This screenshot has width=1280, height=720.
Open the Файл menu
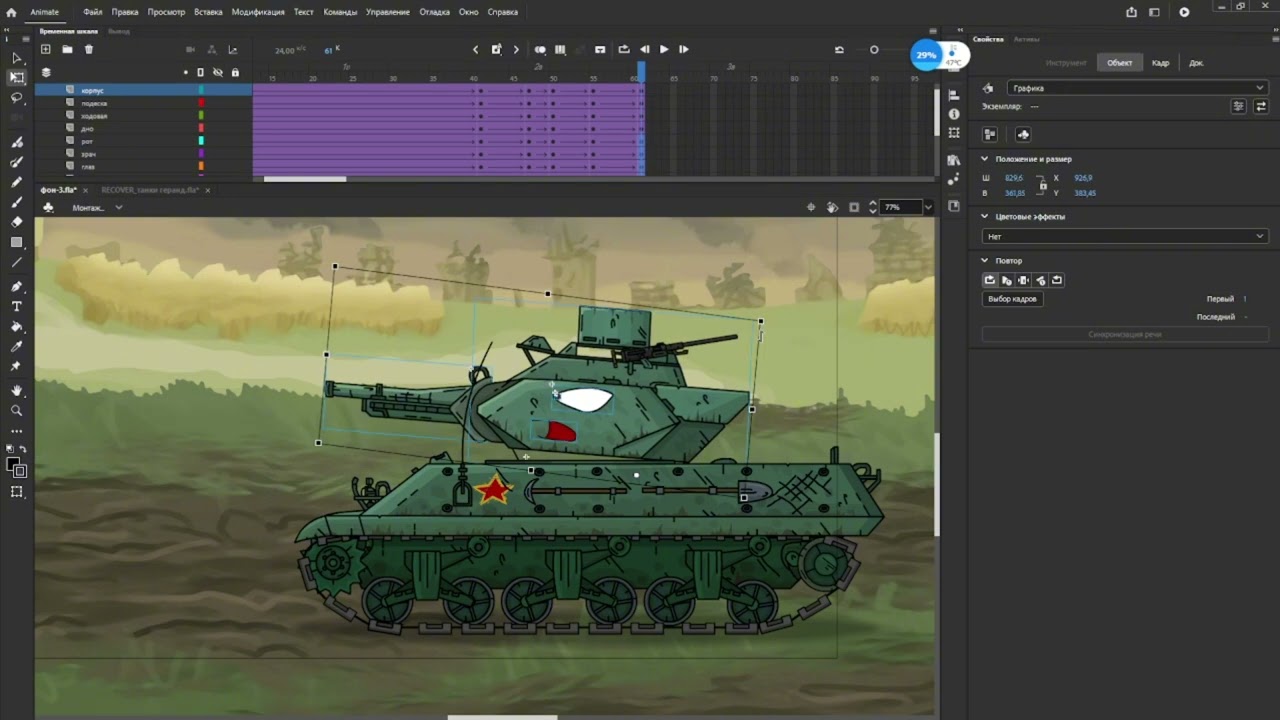point(92,12)
